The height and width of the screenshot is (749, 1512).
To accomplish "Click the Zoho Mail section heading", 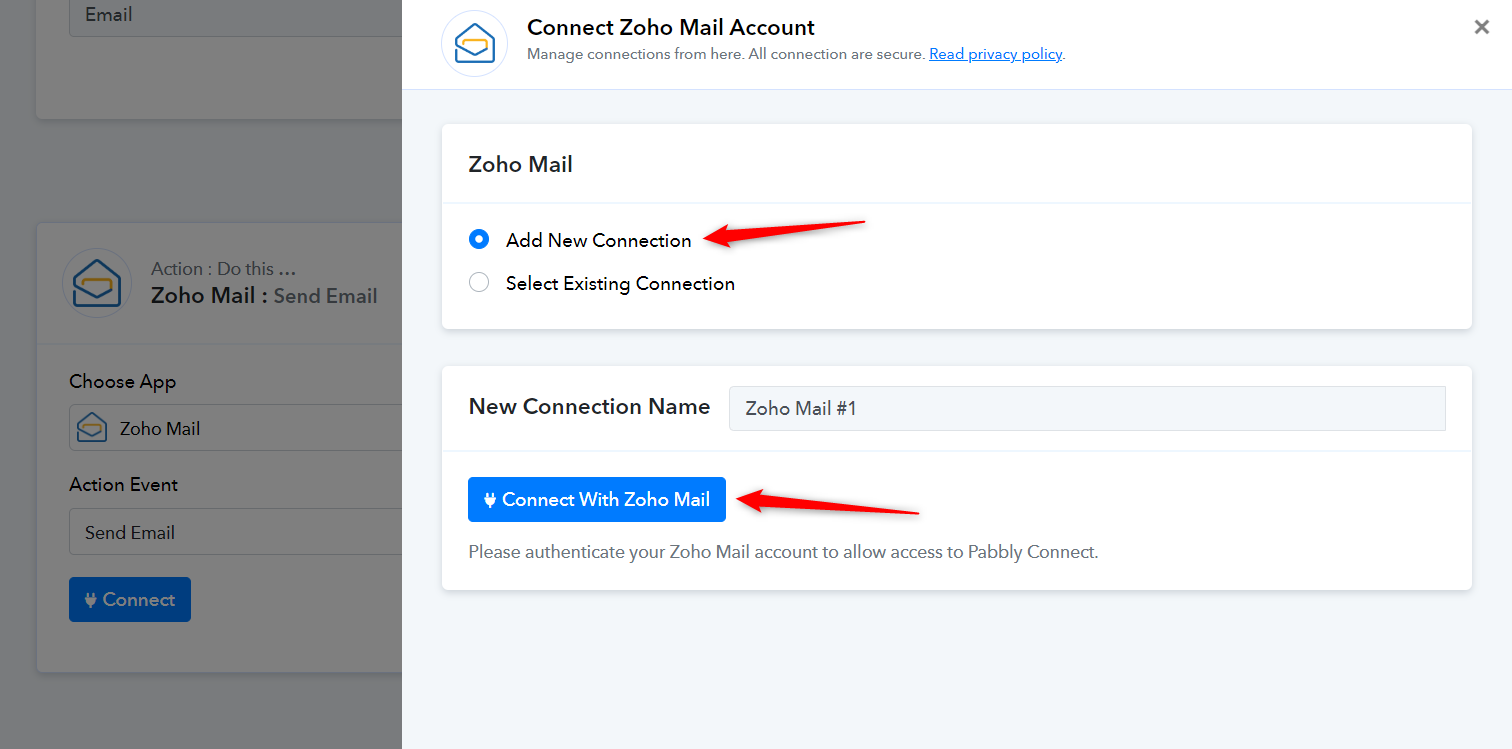I will (x=520, y=165).
